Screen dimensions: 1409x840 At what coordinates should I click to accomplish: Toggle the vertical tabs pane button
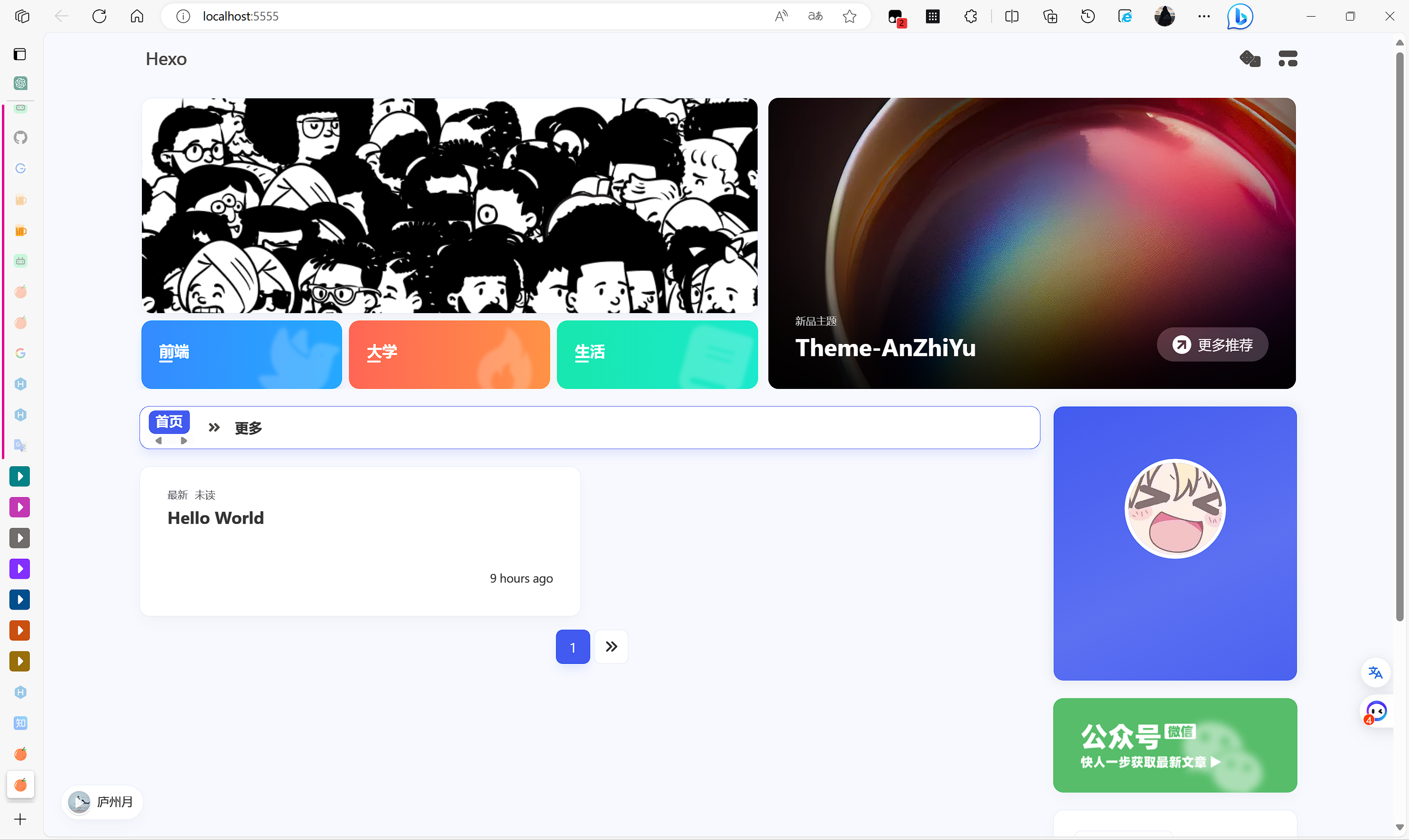[x=21, y=54]
